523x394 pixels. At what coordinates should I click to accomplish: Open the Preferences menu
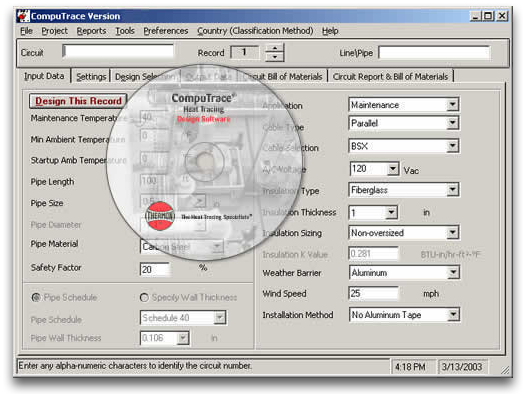tap(166, 31)
